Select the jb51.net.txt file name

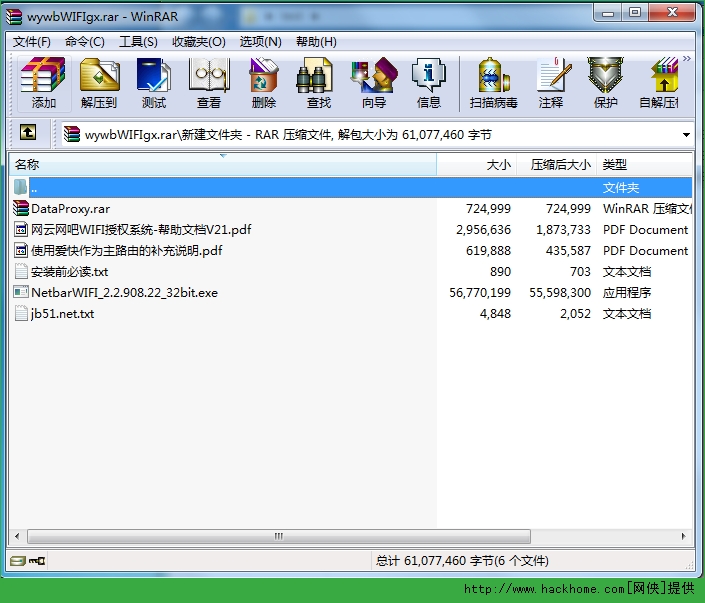(x=62, y=313)
